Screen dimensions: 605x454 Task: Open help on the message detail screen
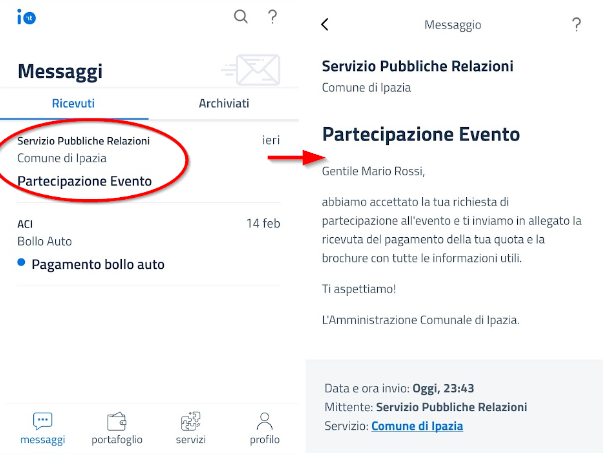click(x=576, y=25)
